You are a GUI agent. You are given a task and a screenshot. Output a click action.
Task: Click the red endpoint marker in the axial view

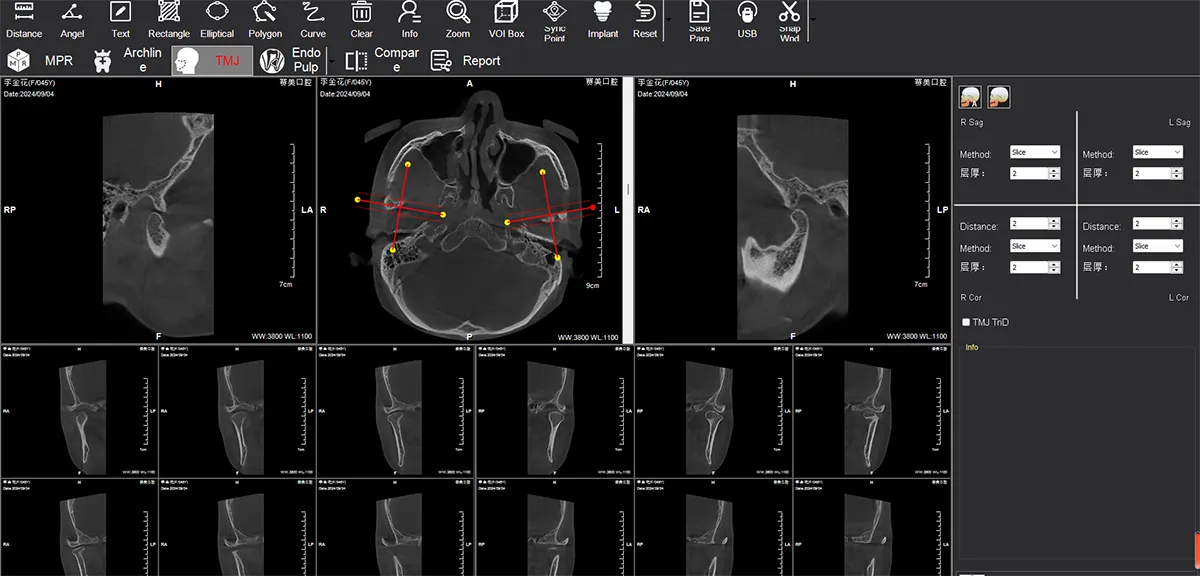[593, 207]
